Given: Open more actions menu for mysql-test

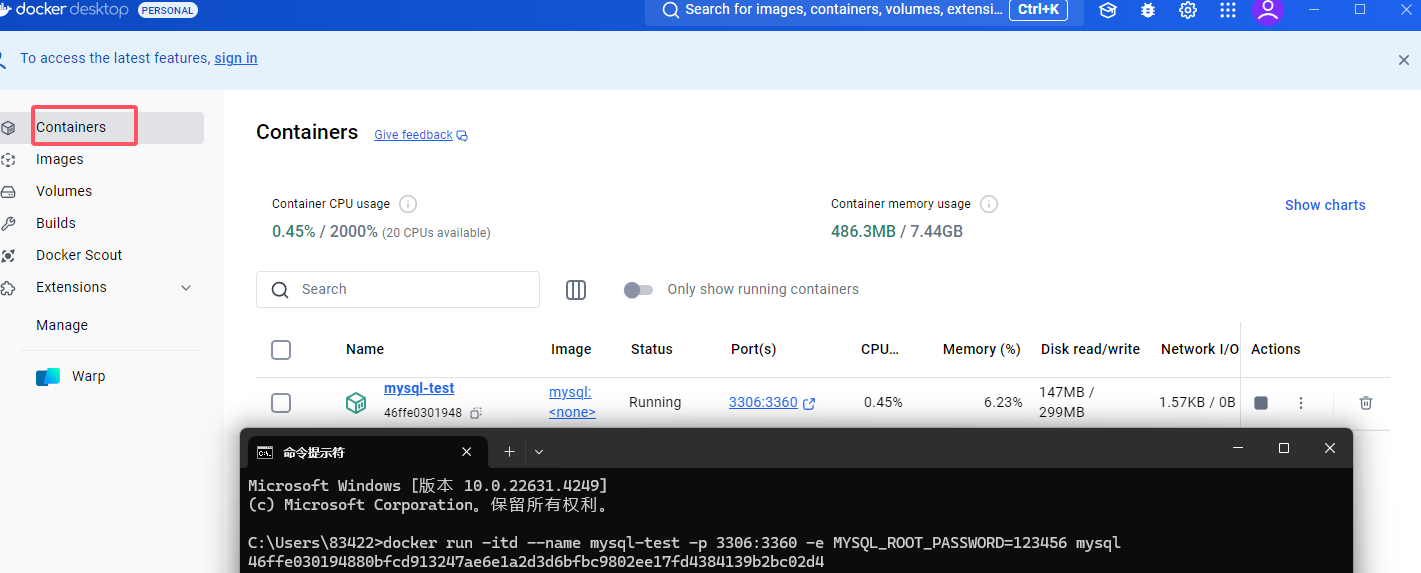Looking at the screenshot, I should click(x=1301, y=403).
